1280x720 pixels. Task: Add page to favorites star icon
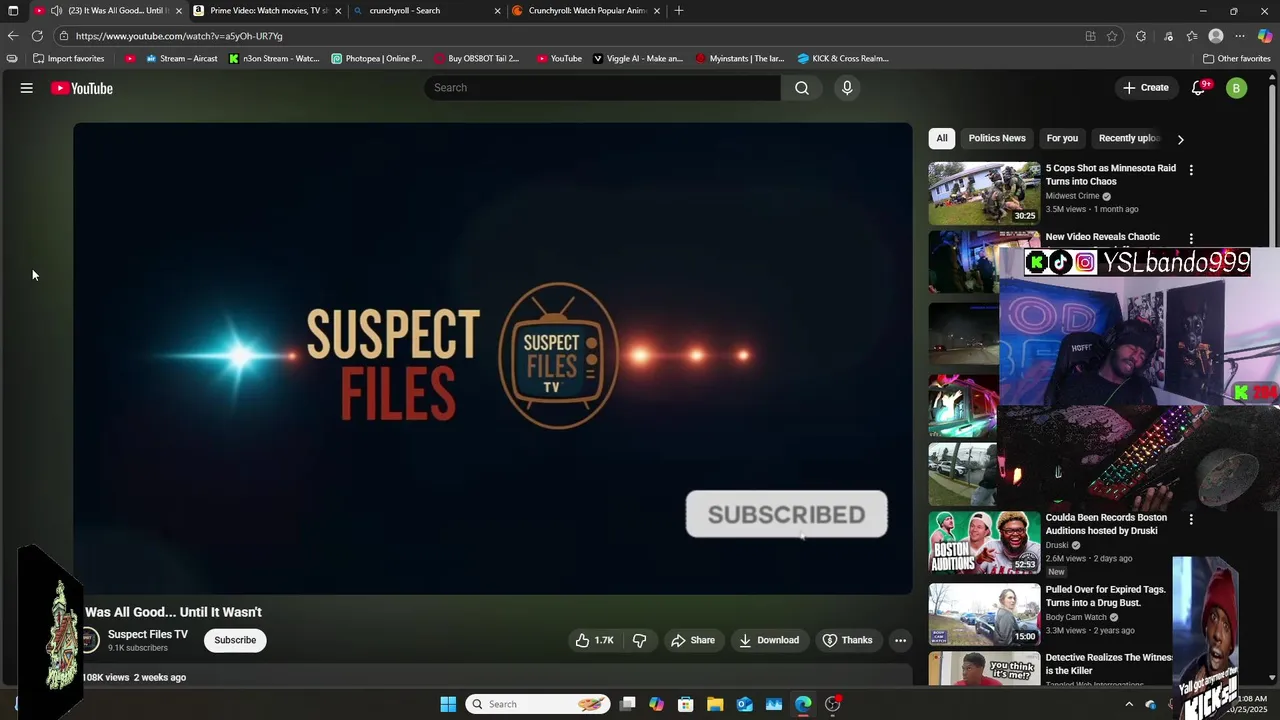click(1112, 36)
